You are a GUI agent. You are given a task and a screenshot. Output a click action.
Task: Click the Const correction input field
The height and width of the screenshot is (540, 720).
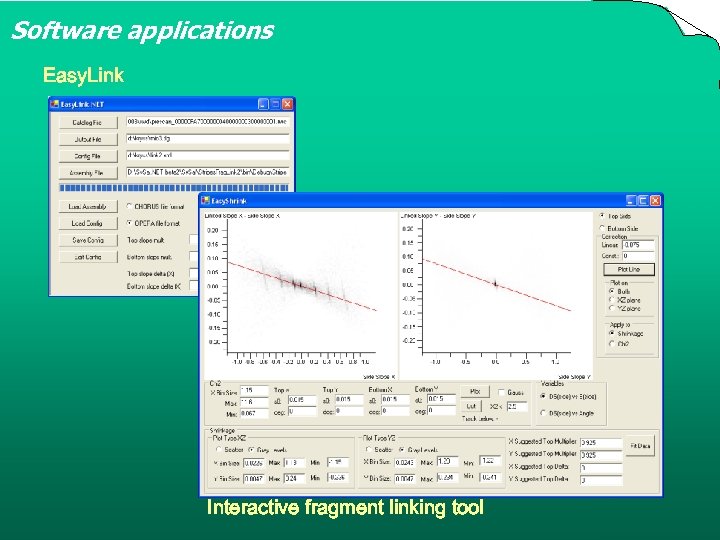click(x=638, y=256)
